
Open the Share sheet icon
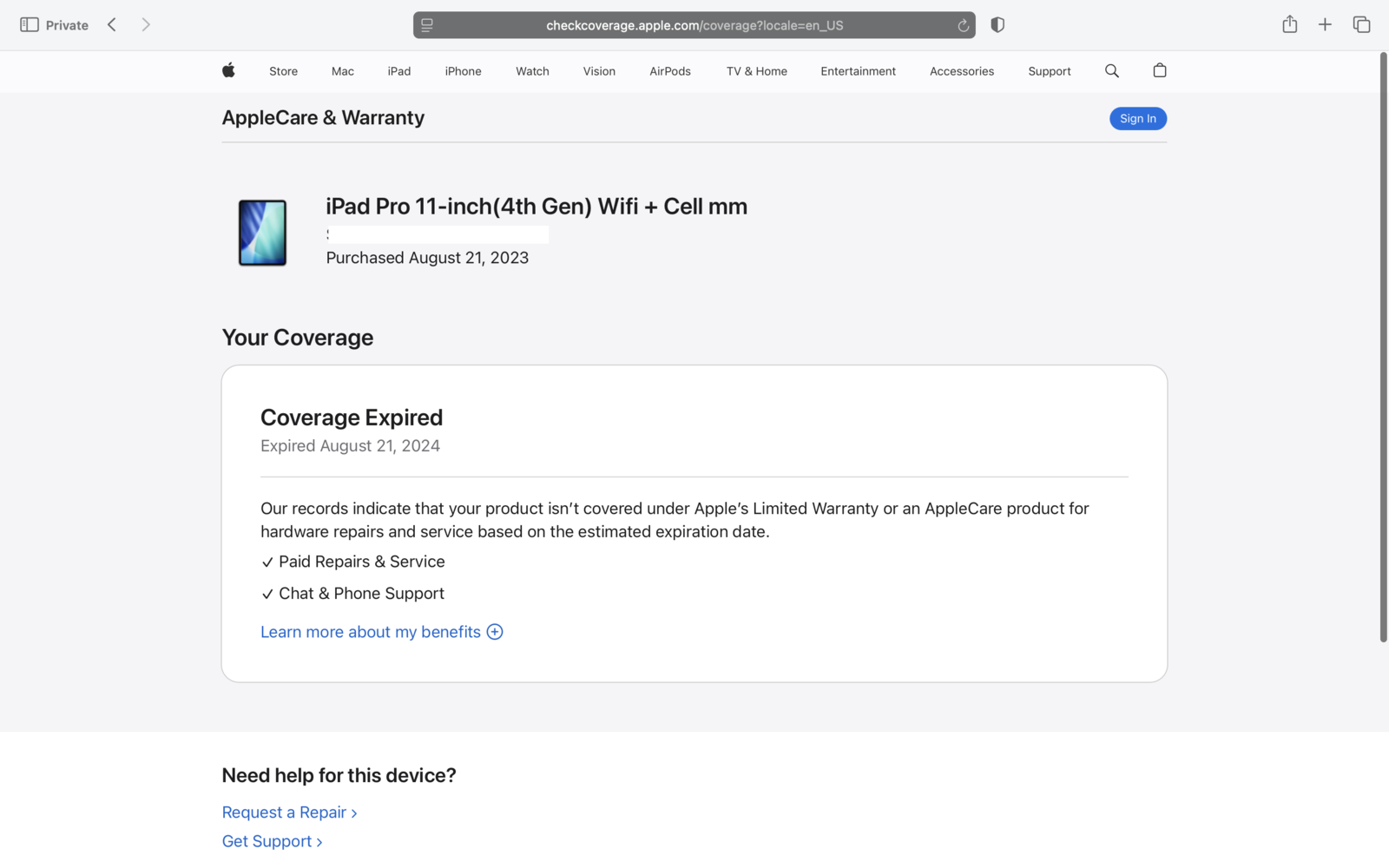1289,25
